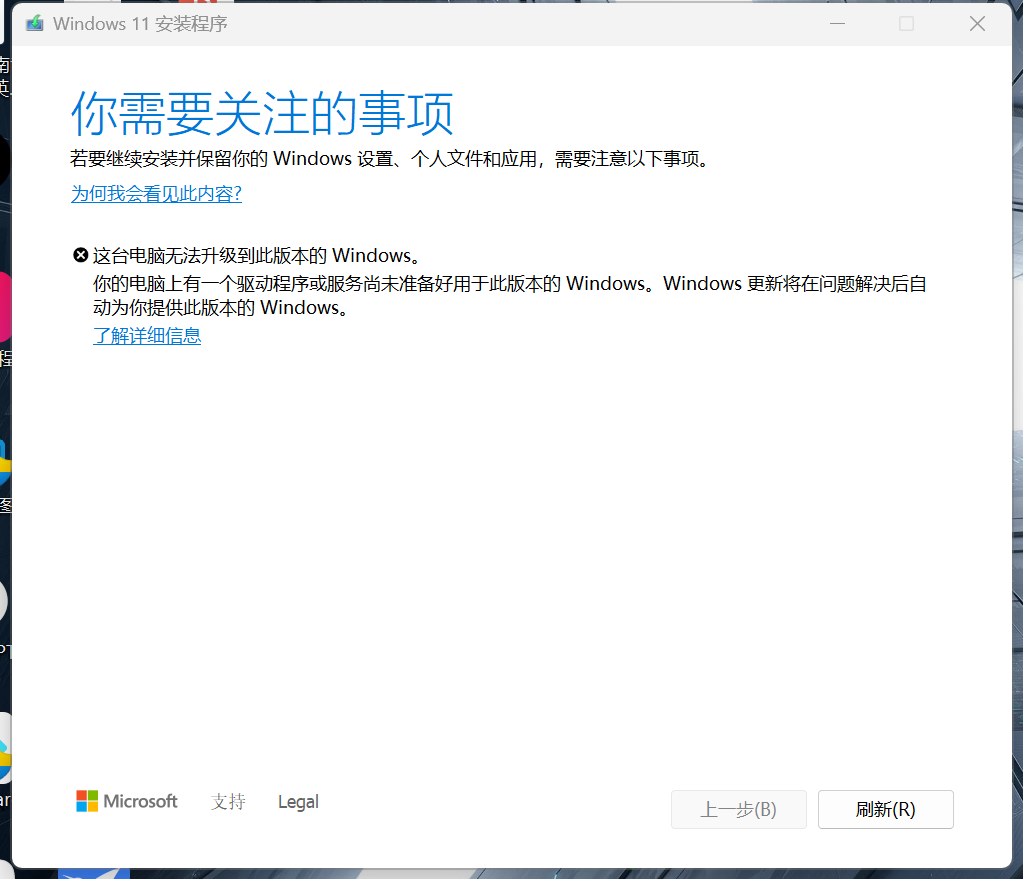Follow the '了解详细信息' link
The width and height of the screenshot is (1023, 879).
tap(147, 336)
